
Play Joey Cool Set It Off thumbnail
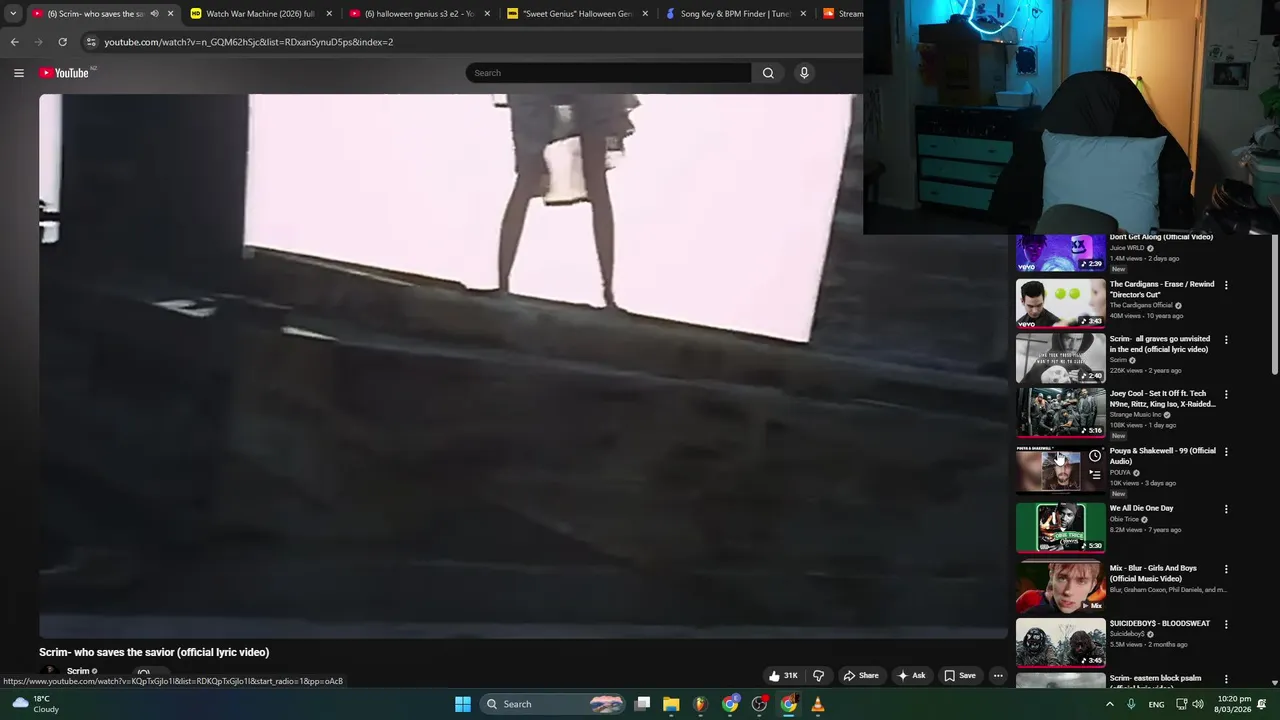click(1061, 413)
